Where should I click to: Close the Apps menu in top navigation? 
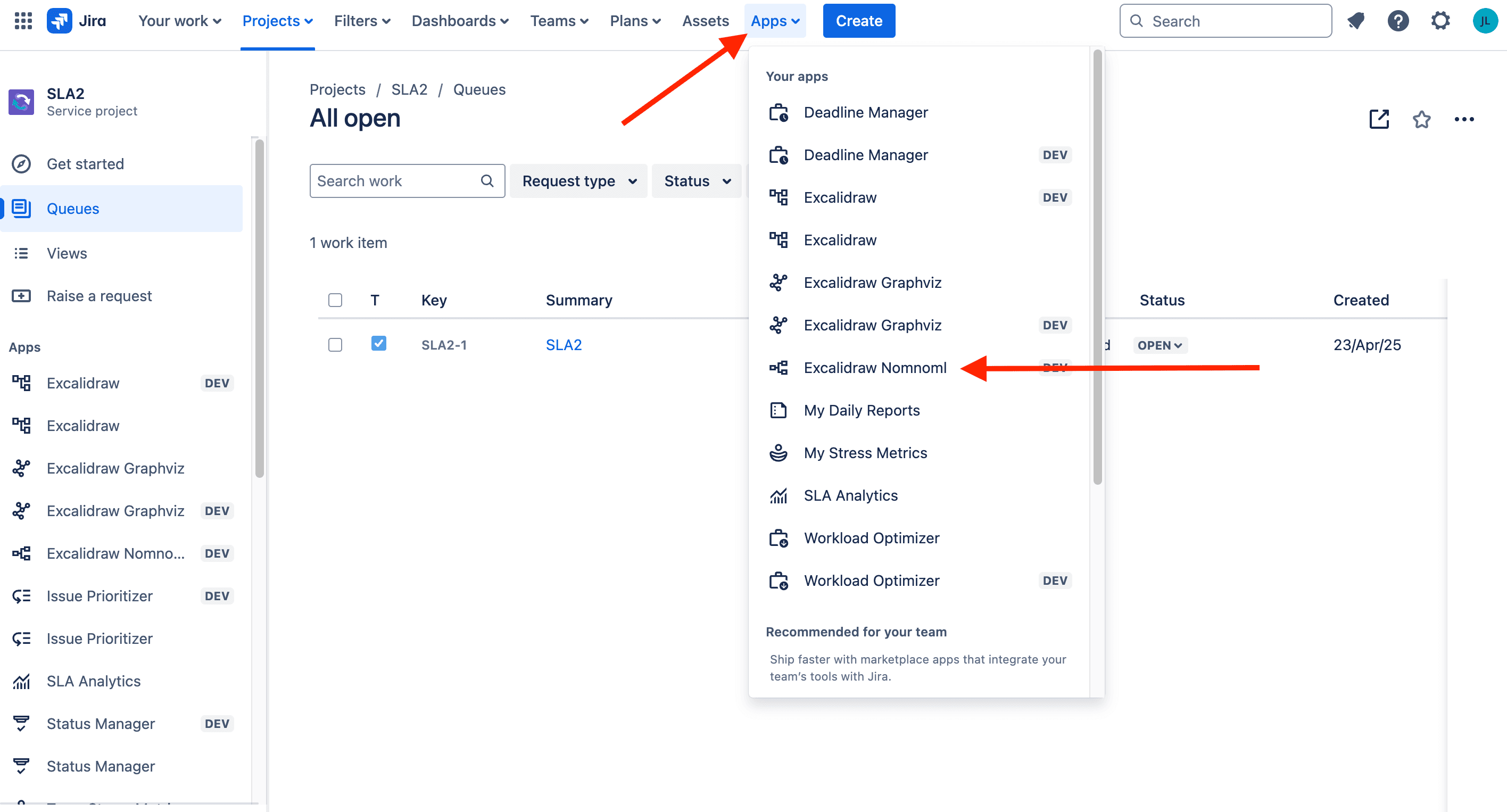[775, 21]
